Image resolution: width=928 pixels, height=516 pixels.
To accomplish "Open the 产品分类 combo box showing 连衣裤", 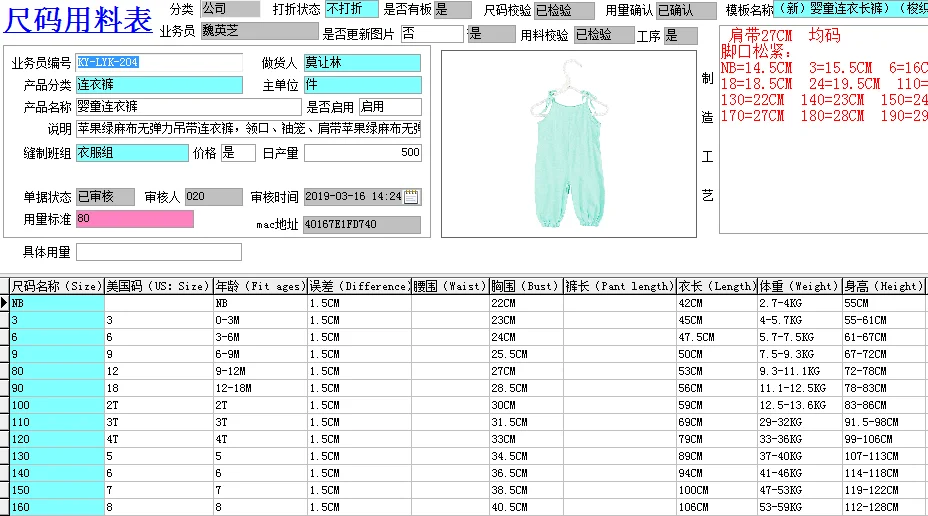I will tap(159, 85).
